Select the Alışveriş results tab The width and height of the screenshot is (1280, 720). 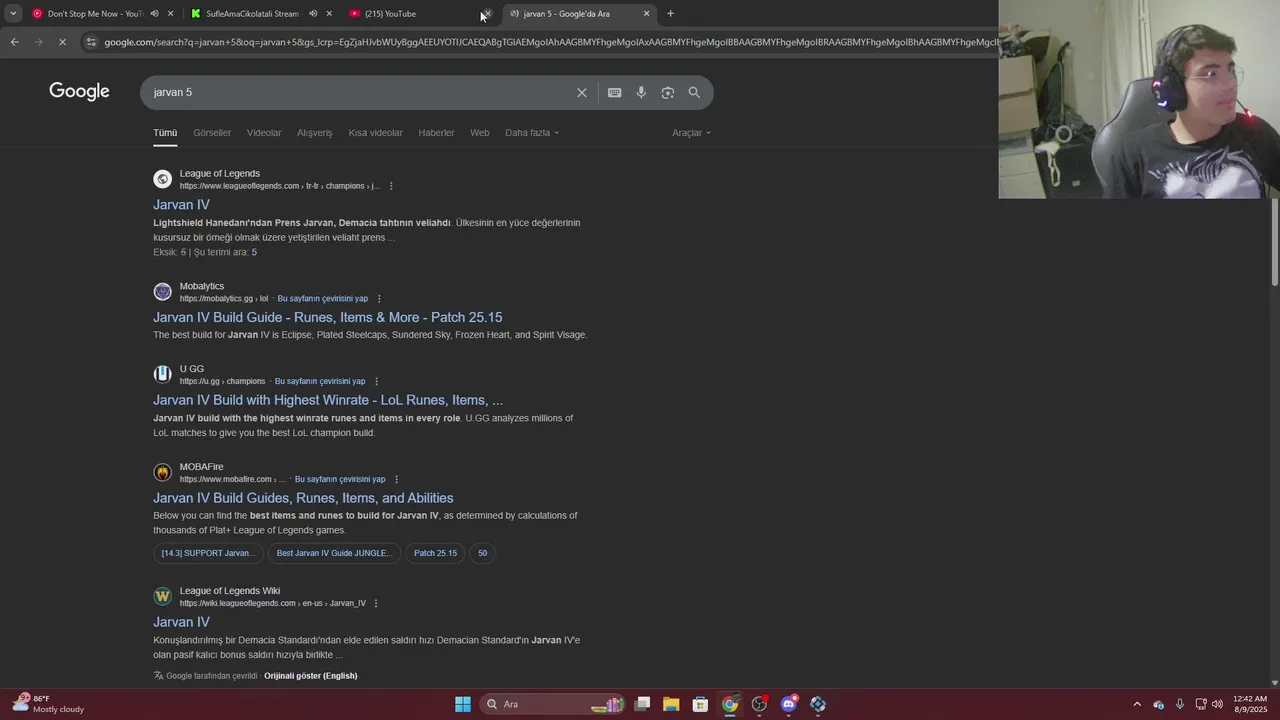(314, 132)
